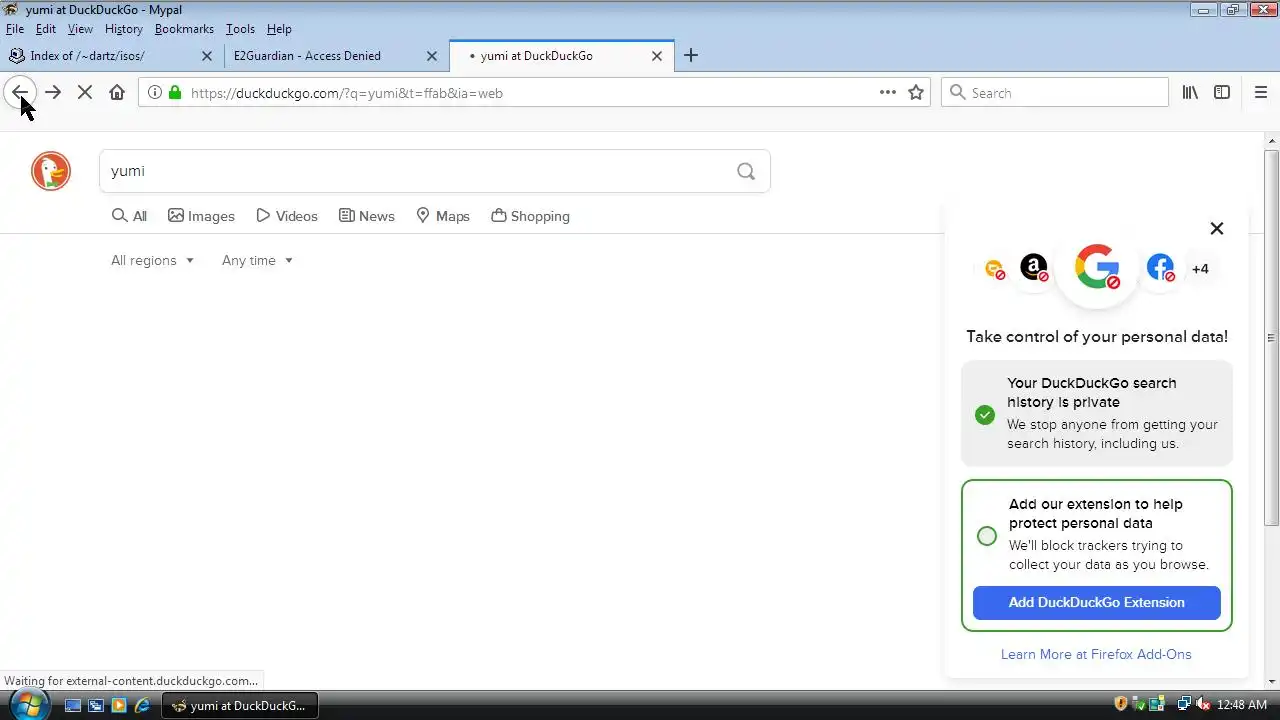The width and height of the screenshot is (1280, 720).
Task: Click green check on search history item
Action: click(985, 414)
